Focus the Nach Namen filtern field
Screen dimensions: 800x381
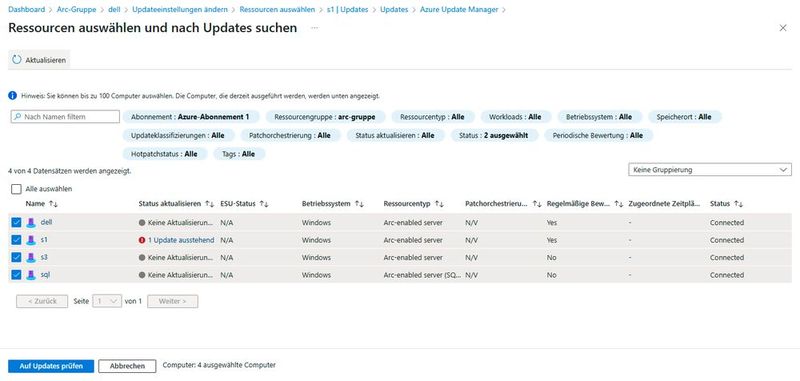pyautogui.click(x=65, y=117)
